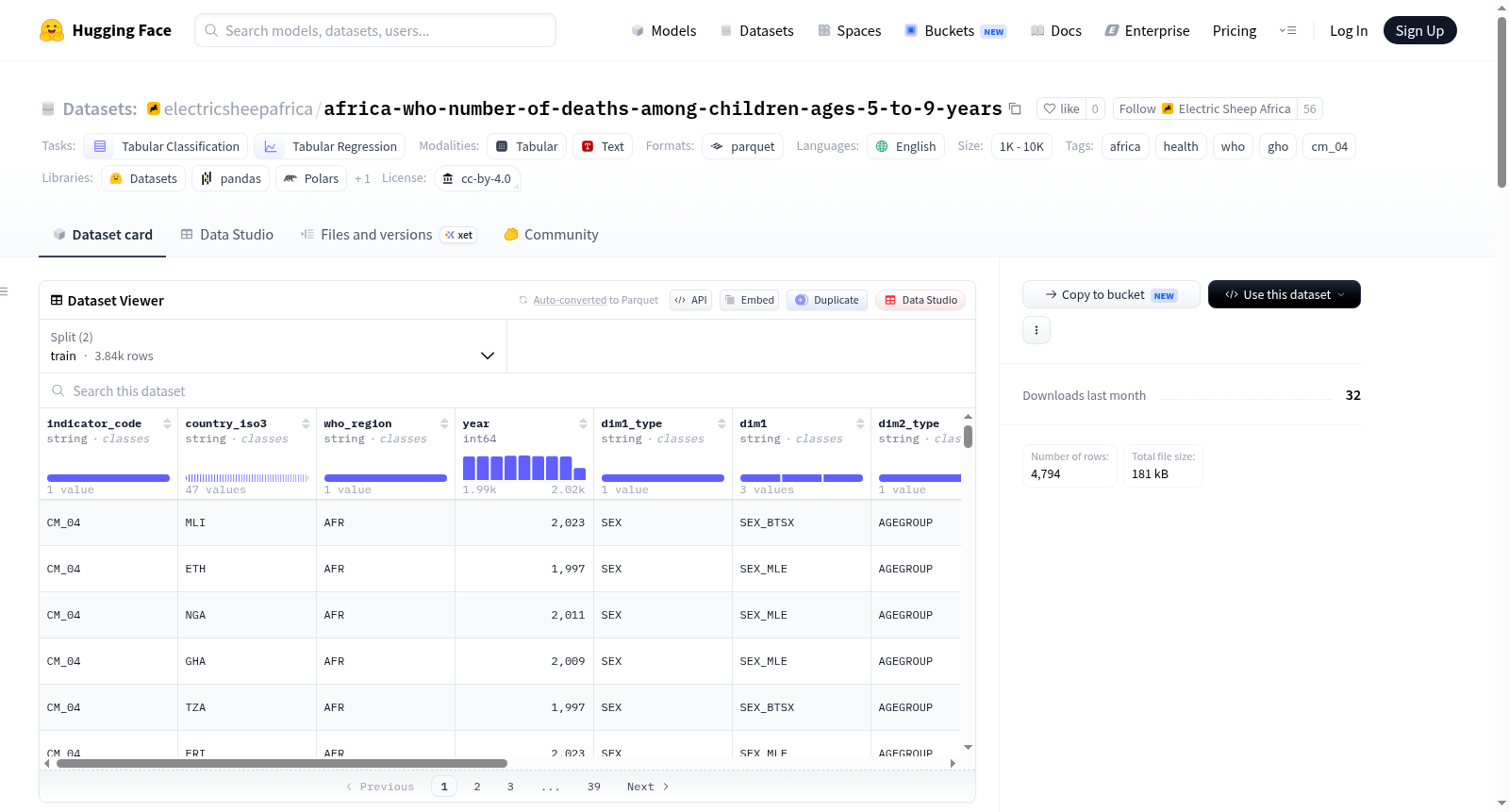
Task: Open the Community tab
Action: tap(551, 235)
